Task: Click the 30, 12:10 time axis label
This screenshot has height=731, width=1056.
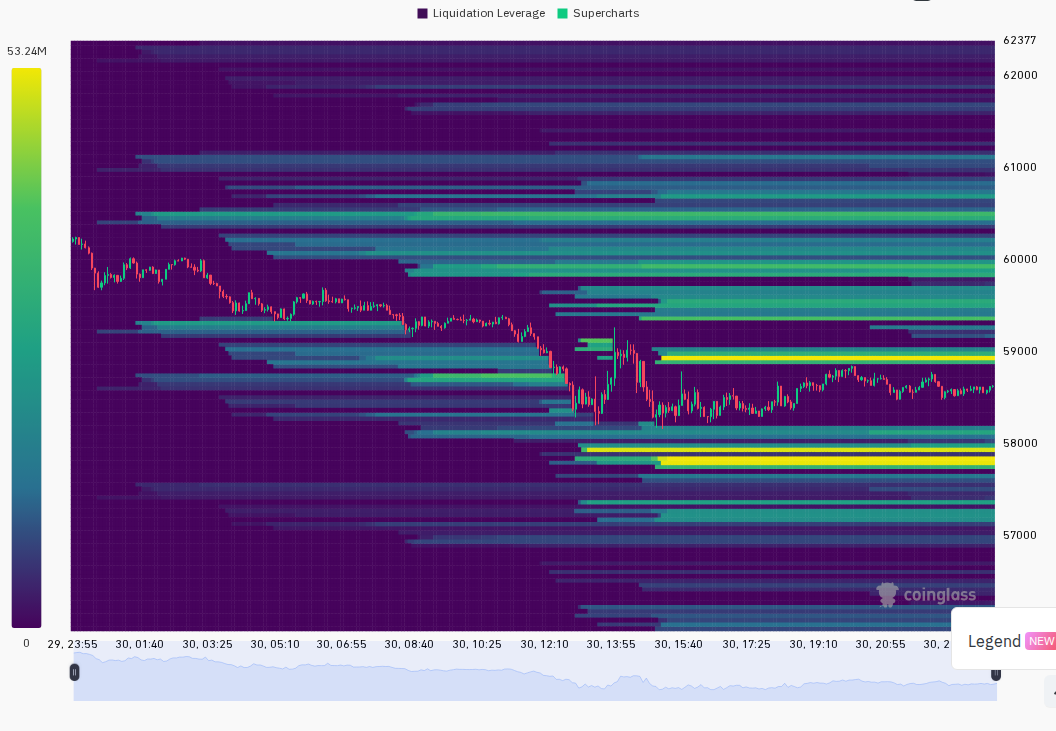Action: pos(544,644)
